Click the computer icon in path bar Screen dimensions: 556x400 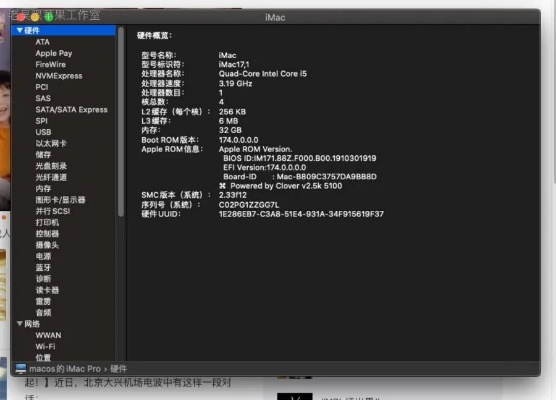pyautogui.click(x=21, y=369)
